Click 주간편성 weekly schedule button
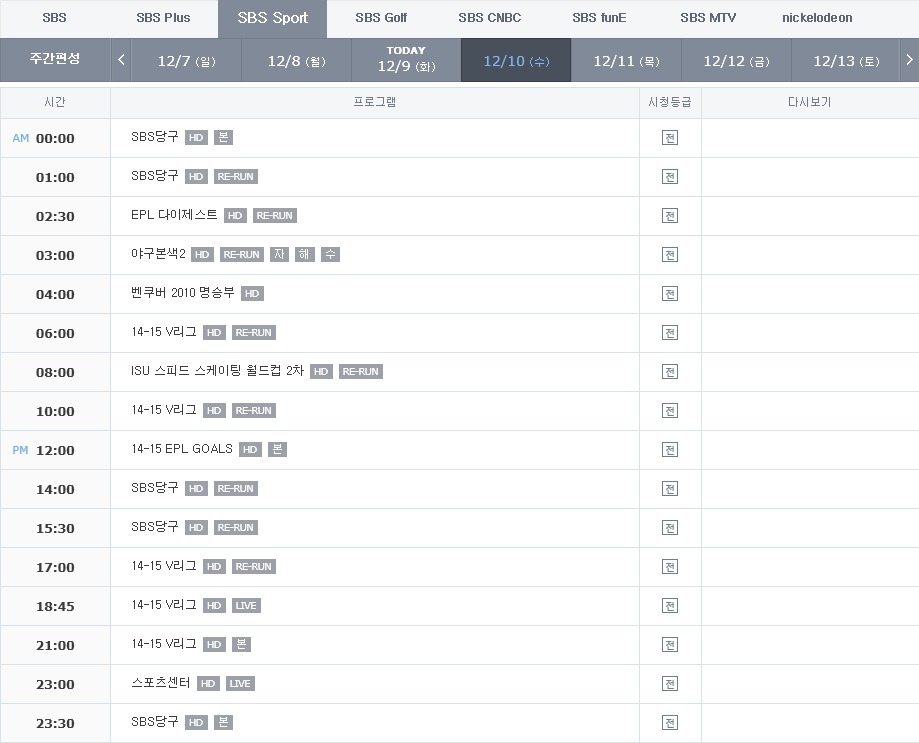 click(x=55, y=59)
